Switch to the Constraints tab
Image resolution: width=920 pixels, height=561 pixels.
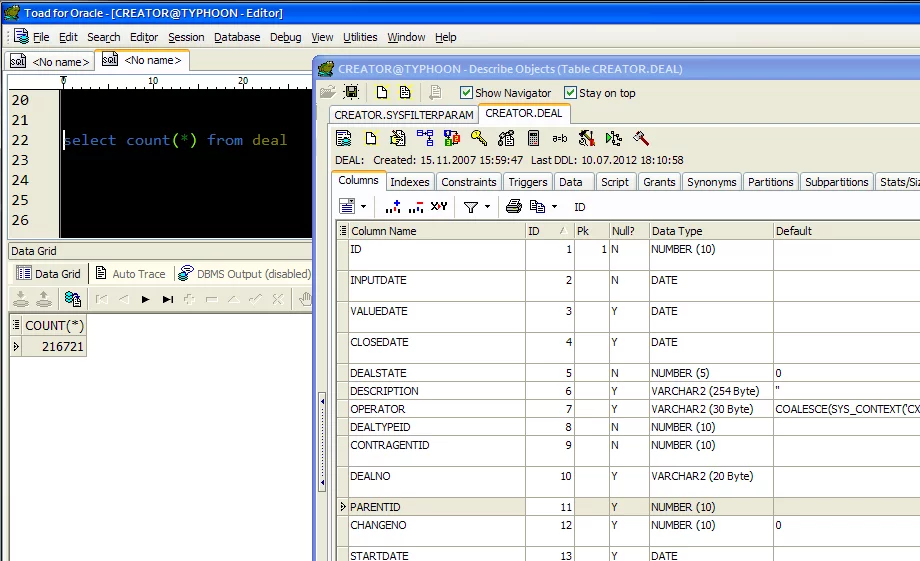(469, 182)
